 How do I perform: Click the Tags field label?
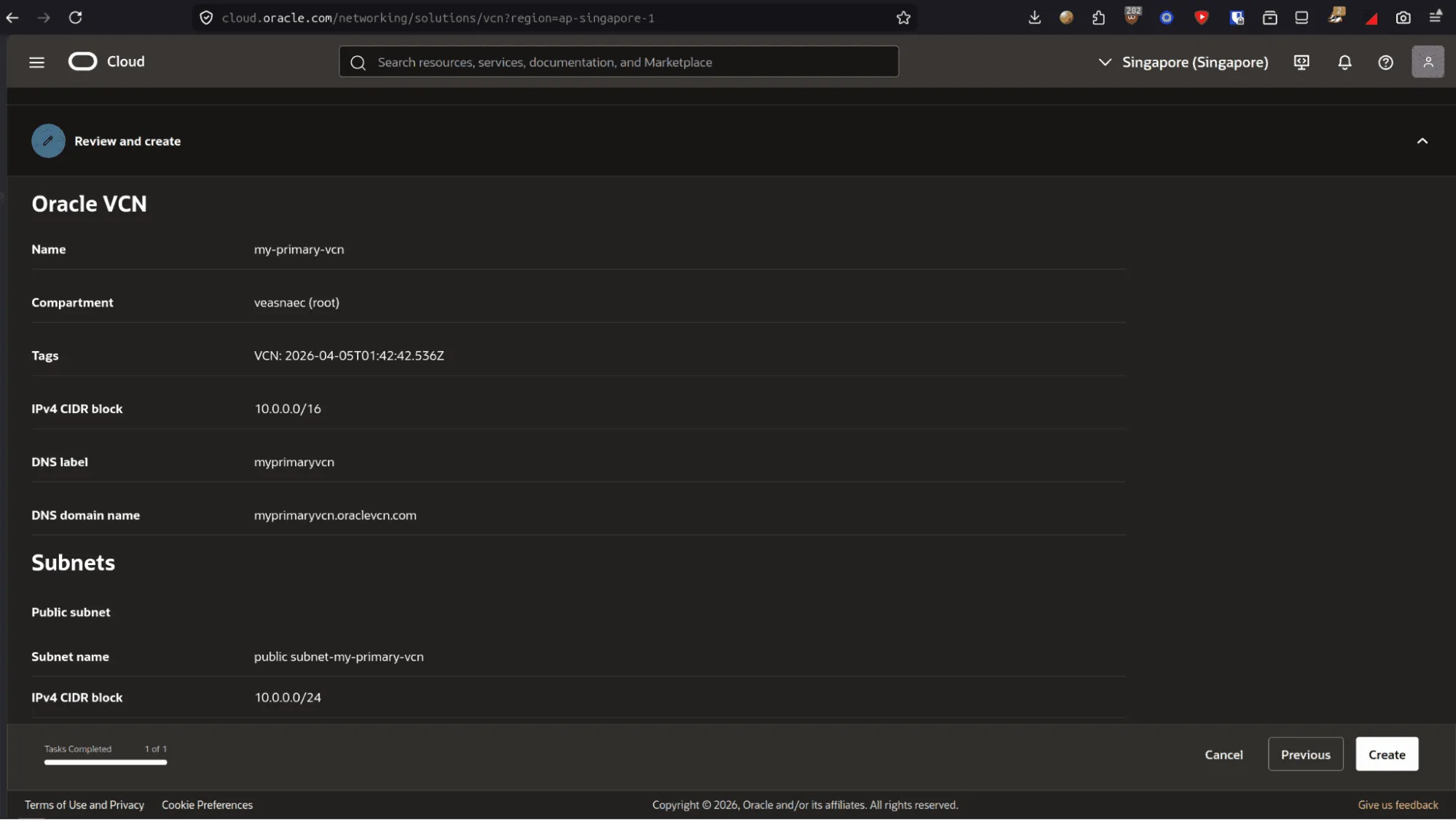(44, 355)
